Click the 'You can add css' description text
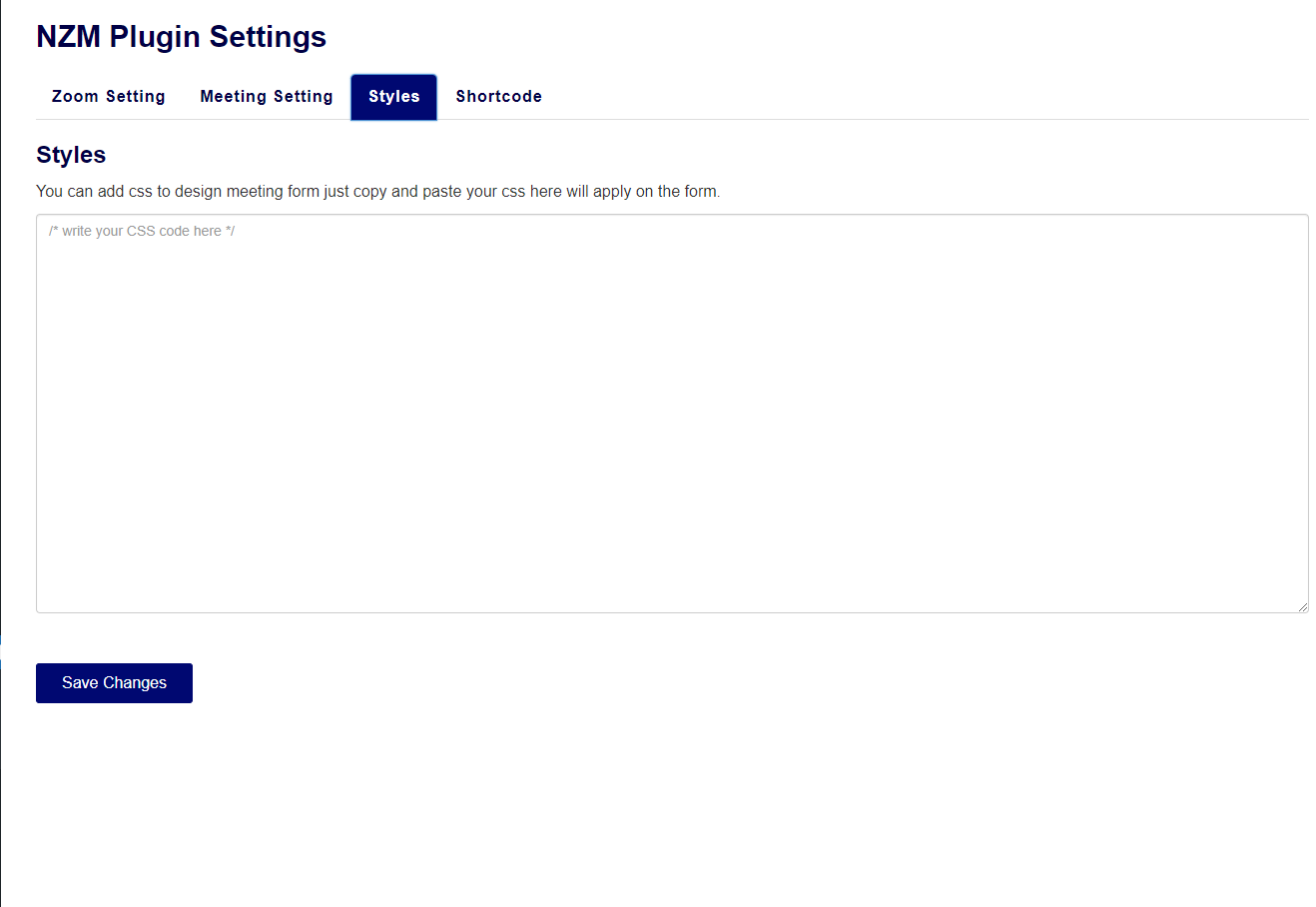 coord(377,191)
